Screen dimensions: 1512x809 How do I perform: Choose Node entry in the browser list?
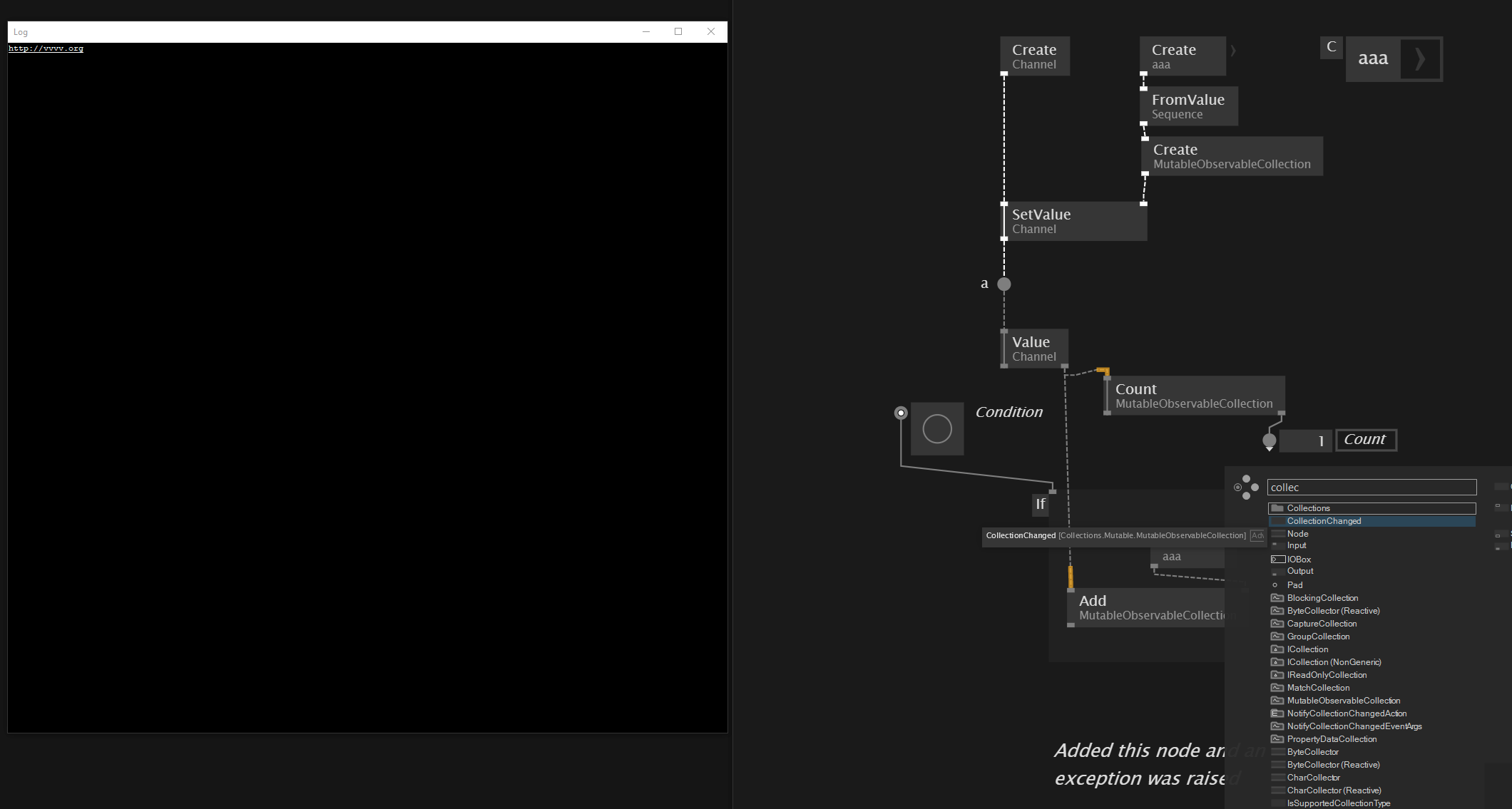tap(1297, 534)
